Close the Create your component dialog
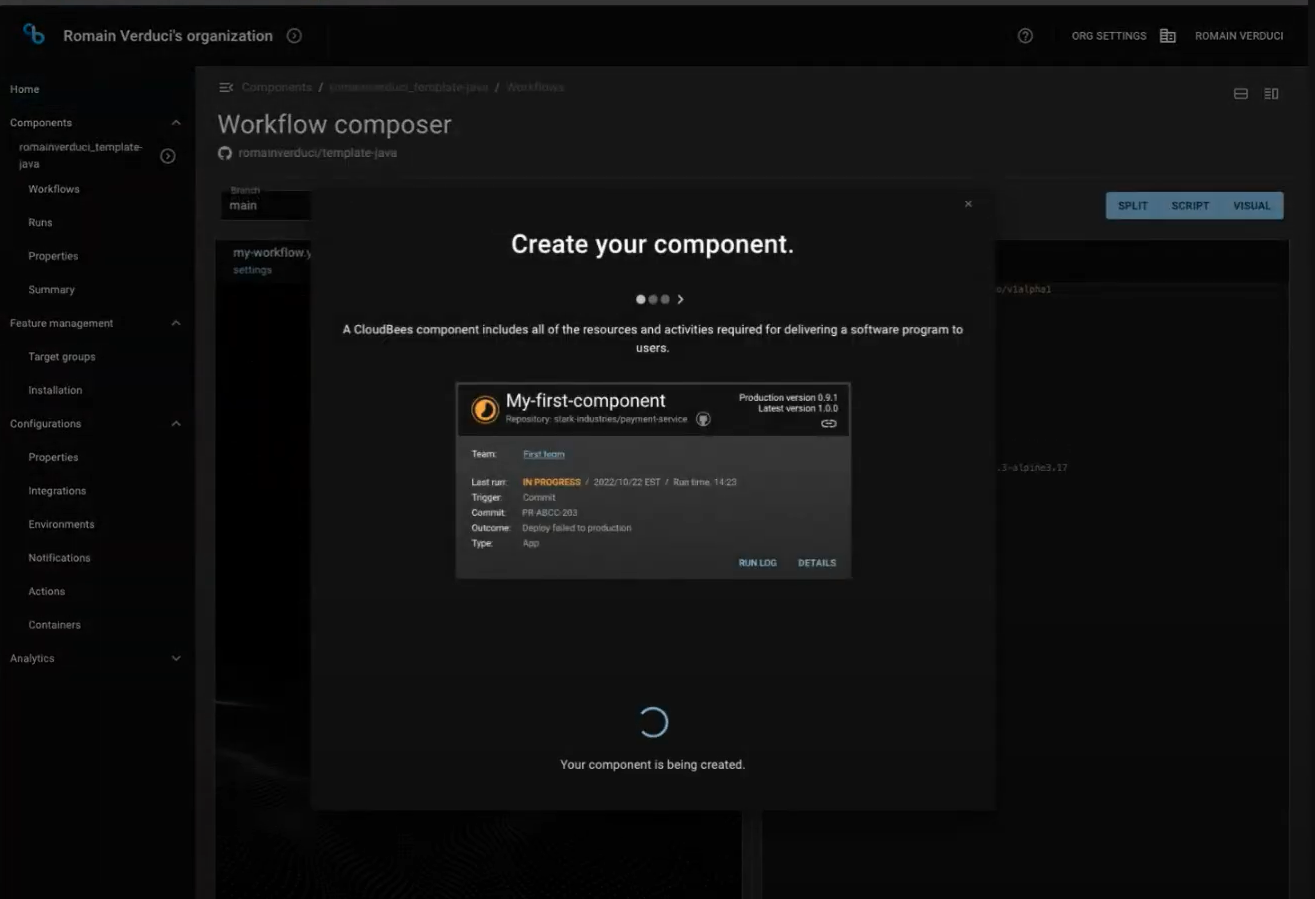1315x899 pixels. point(968,204)
